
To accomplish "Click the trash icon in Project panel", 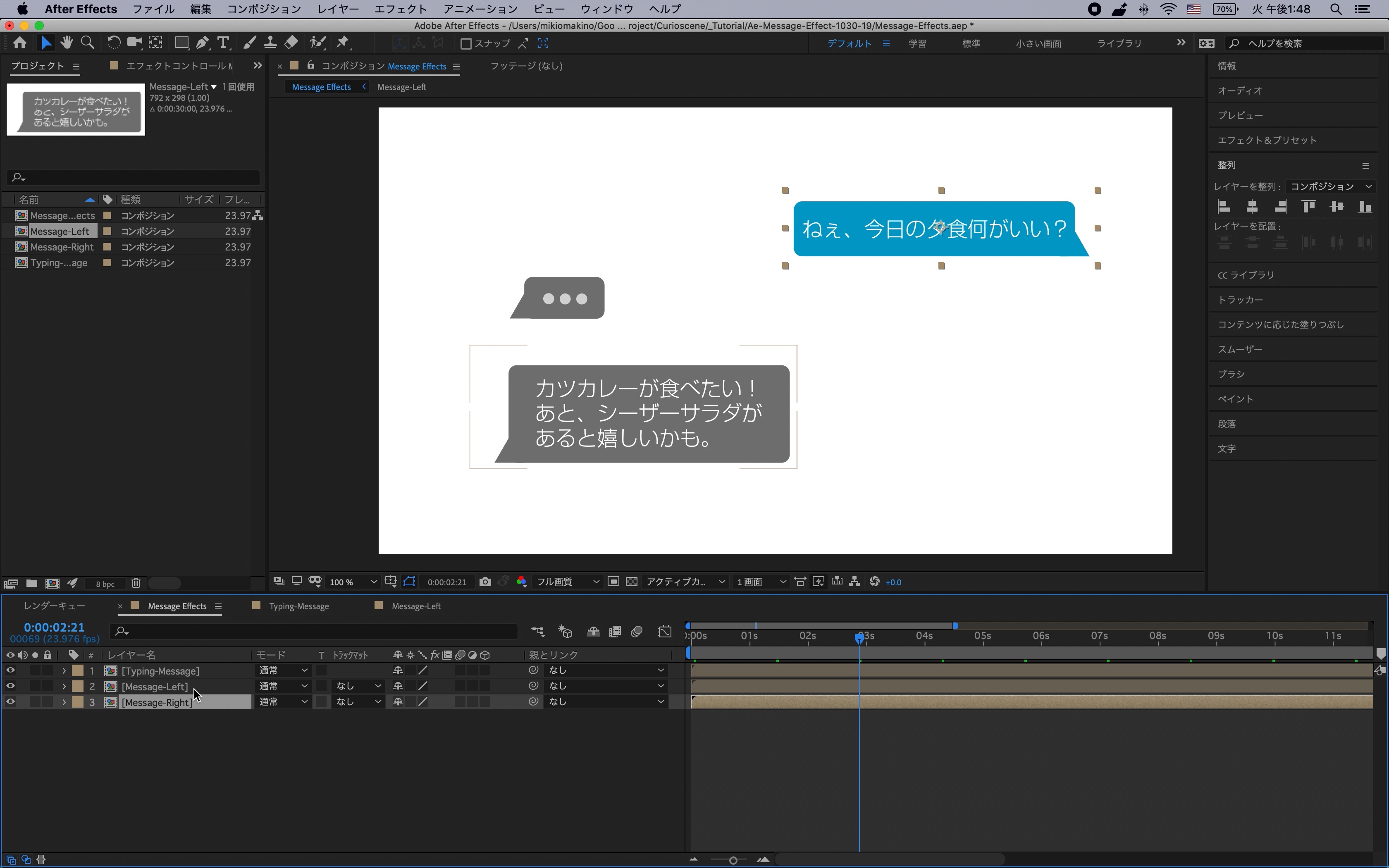I will pos(136,583).
